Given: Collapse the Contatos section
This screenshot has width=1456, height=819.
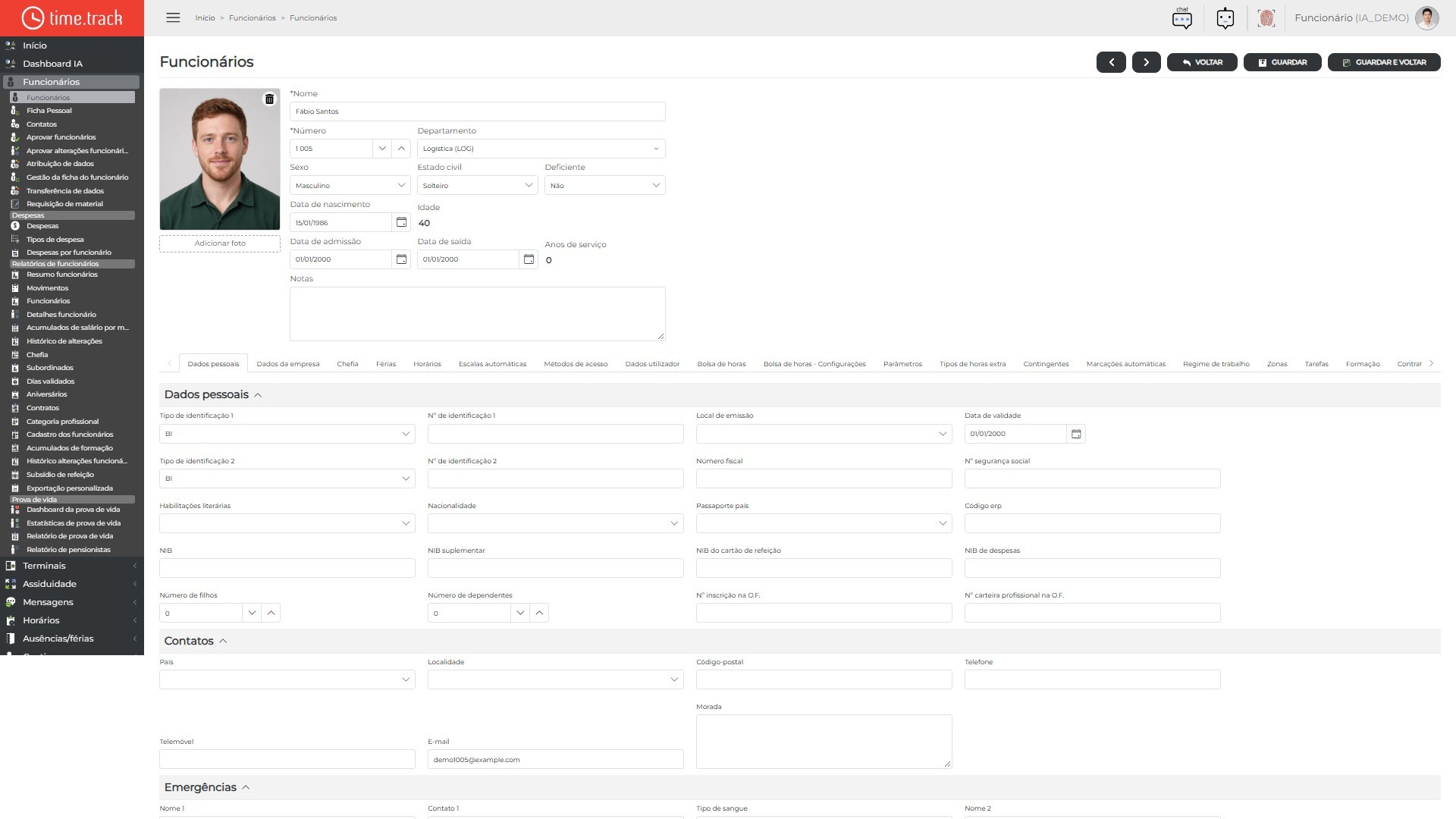Looking at the screenshot, I should point(223,641).
